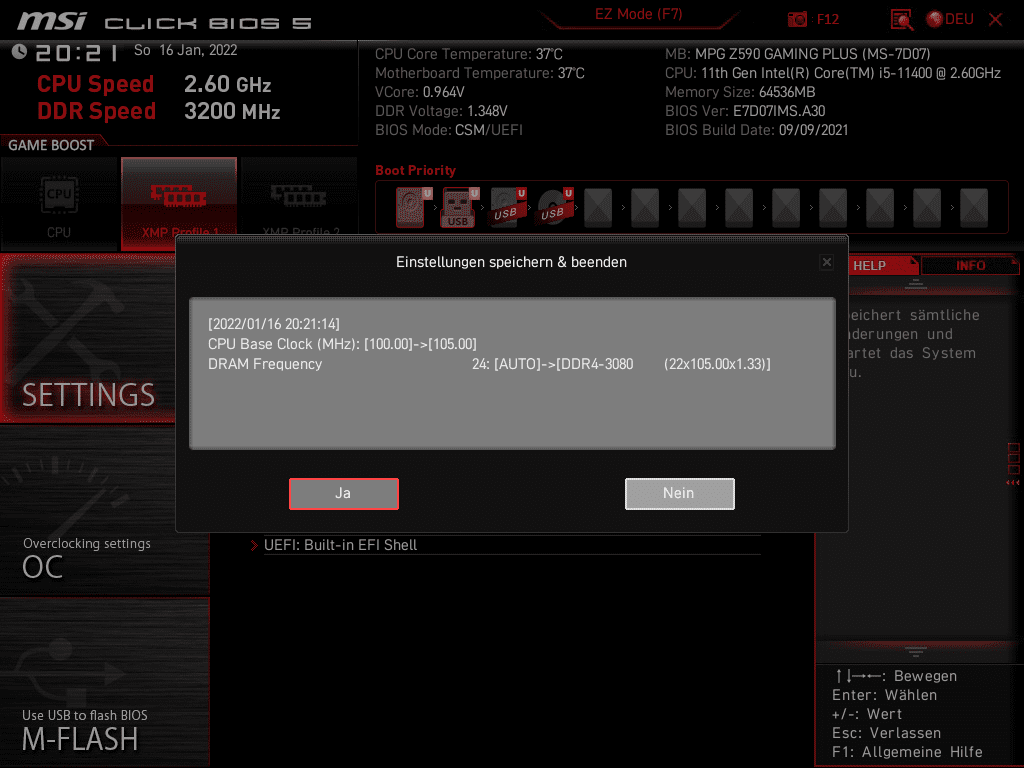Select UEFI: Built-in EFI Shell entry
This screenshot has height=768, width=1024.
(x=340, y=545)
